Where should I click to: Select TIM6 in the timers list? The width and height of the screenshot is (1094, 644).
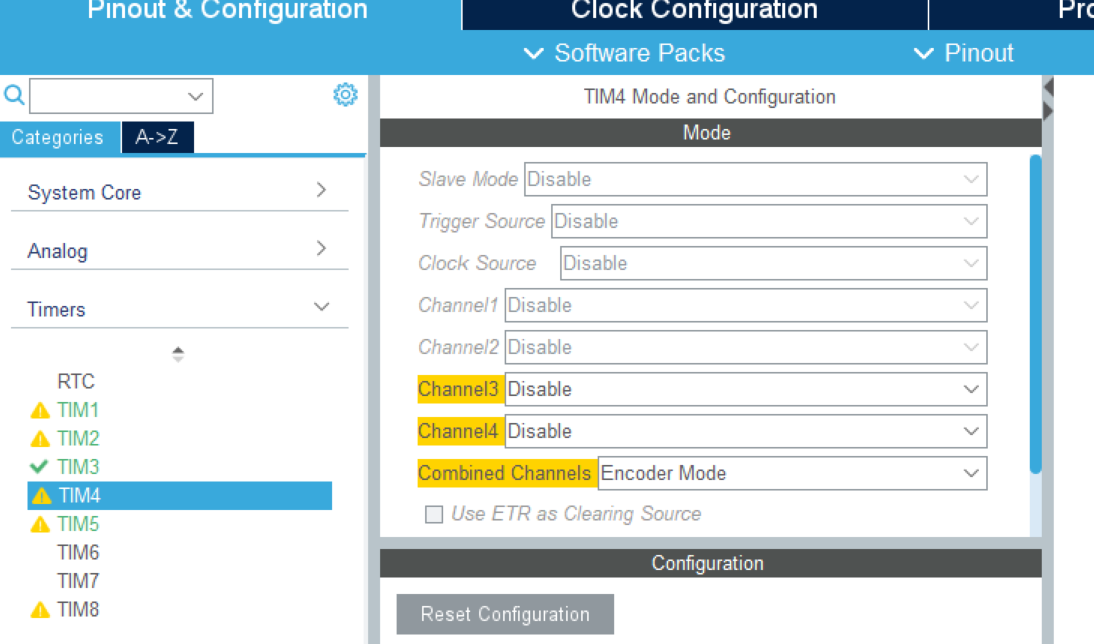(78, 553)
